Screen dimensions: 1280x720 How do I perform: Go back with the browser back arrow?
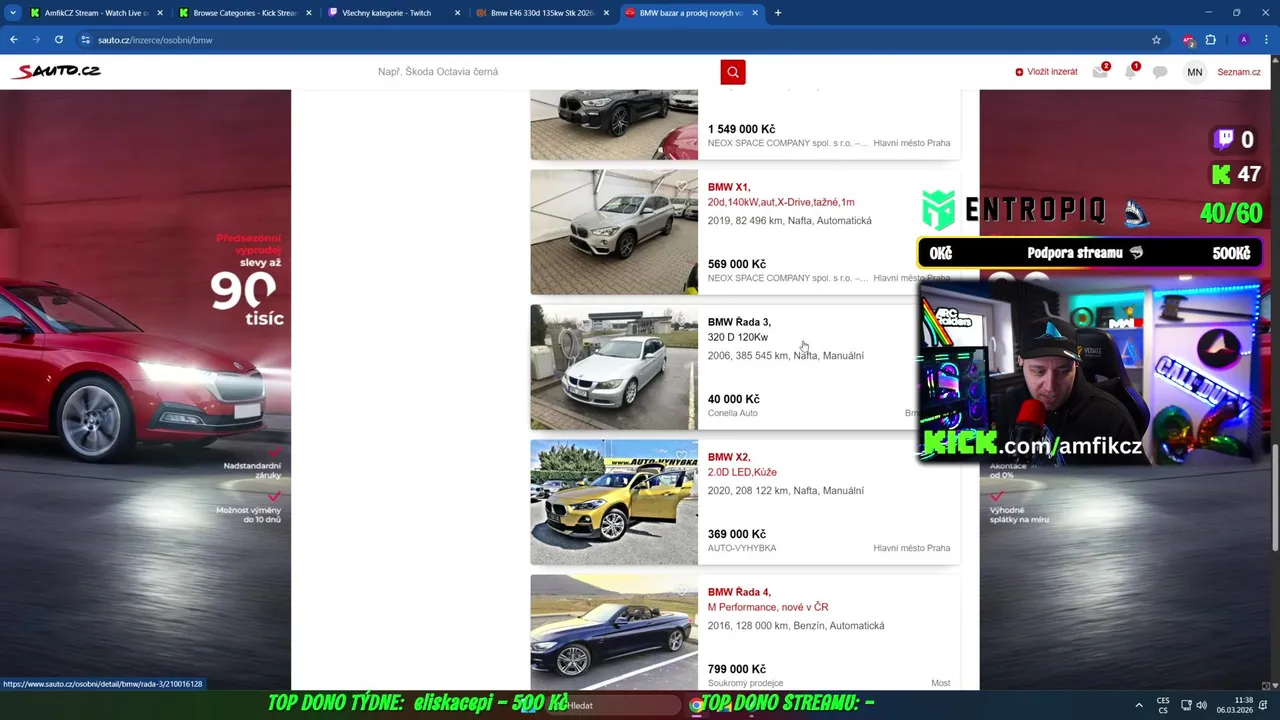click(x=14, y=40)
